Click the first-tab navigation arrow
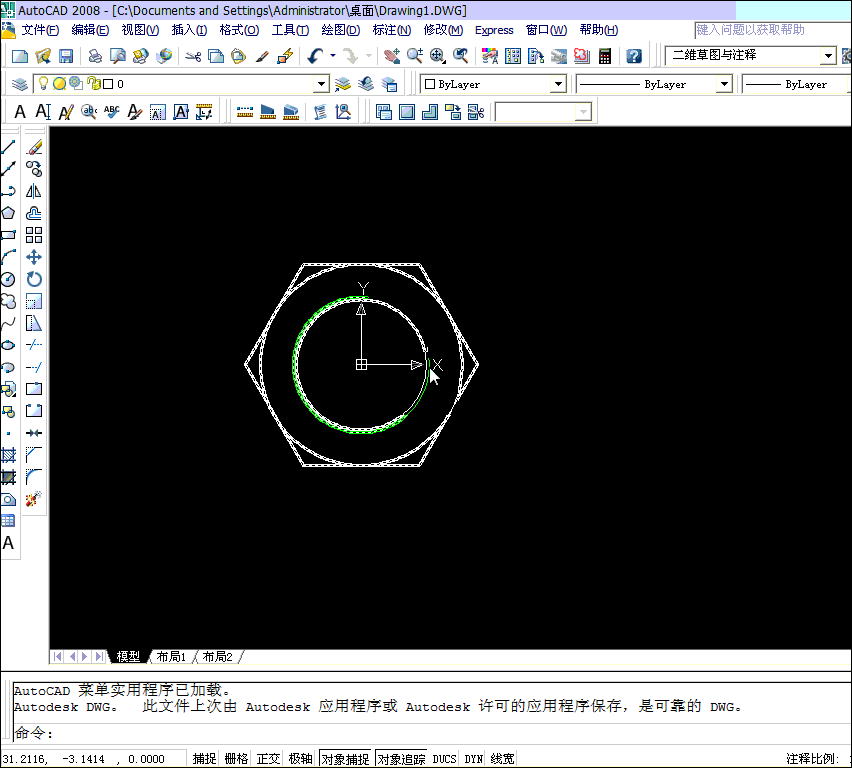The image size is (852, 768). pos(58,657)
